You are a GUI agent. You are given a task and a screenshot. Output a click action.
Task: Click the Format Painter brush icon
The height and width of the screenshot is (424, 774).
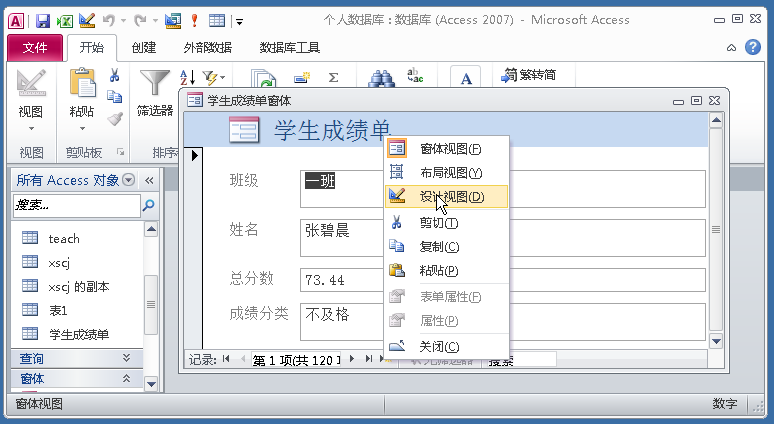point(115,118)
